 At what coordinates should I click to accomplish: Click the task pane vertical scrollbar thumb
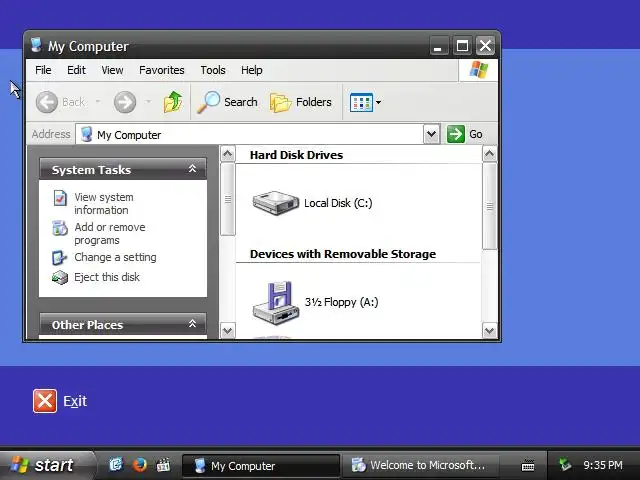(228, 200)
